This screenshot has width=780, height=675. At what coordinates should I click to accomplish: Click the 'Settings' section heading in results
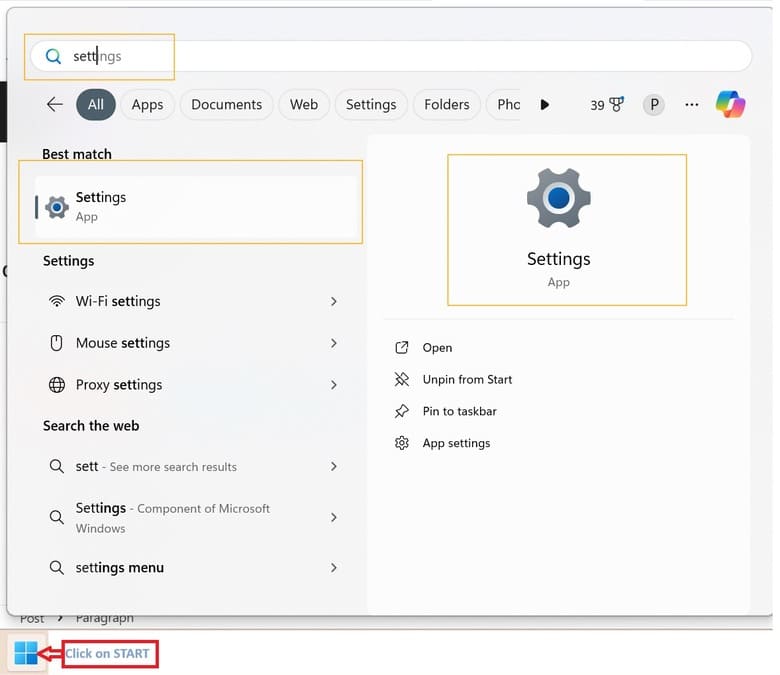68,261
